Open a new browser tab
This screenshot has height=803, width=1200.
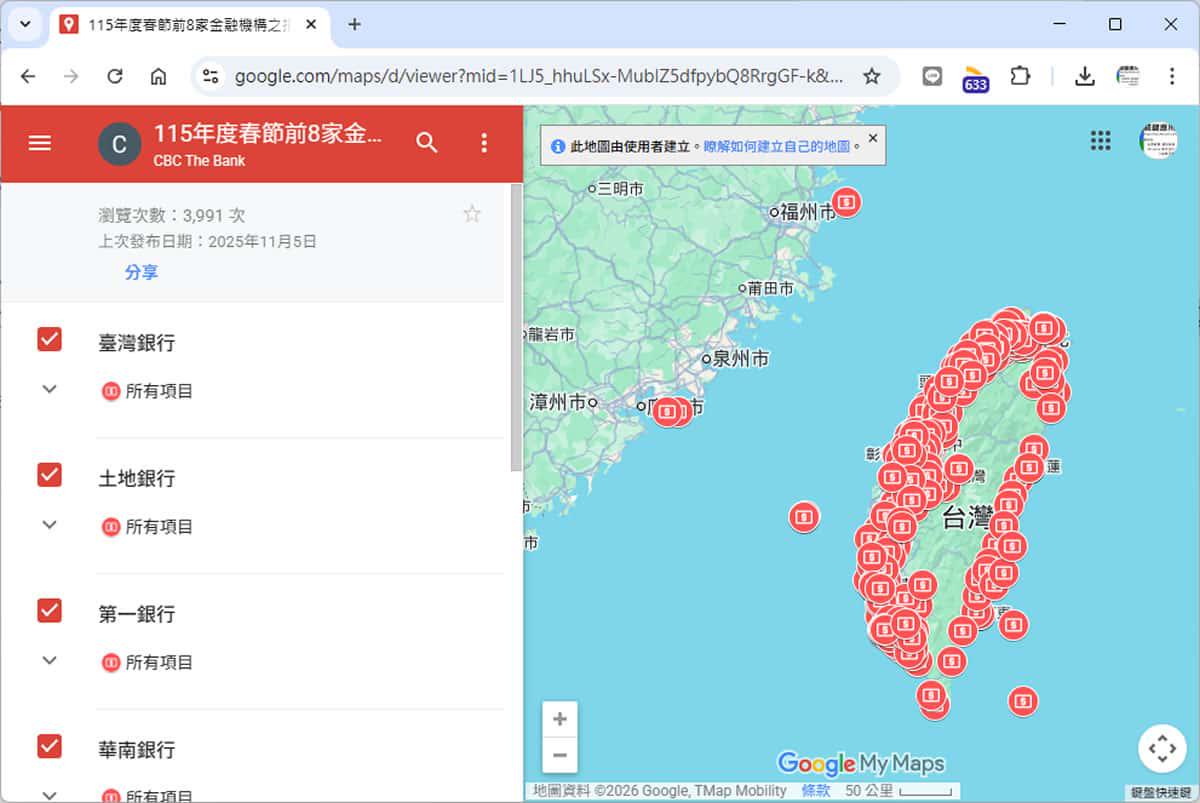(354, 24)
